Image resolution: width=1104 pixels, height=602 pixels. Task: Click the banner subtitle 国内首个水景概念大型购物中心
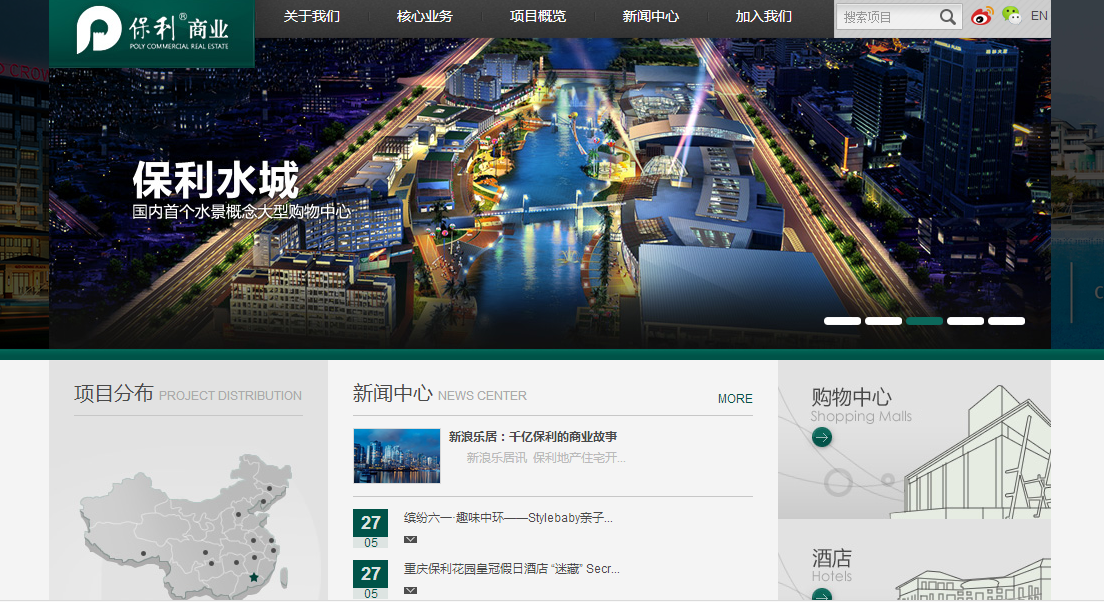coord(242,211)
